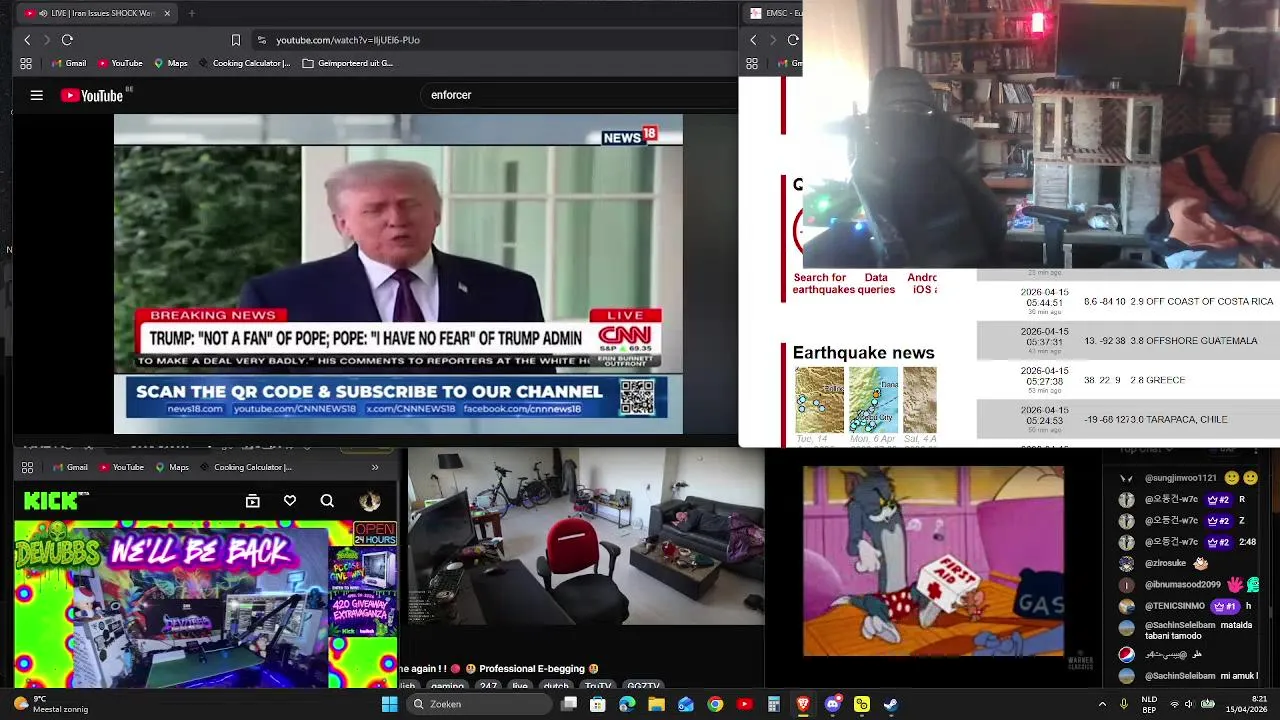The image size is (1280, 720).
Task: Select the LIVE Iran Issues SHOCK tab
Action: 95,13
